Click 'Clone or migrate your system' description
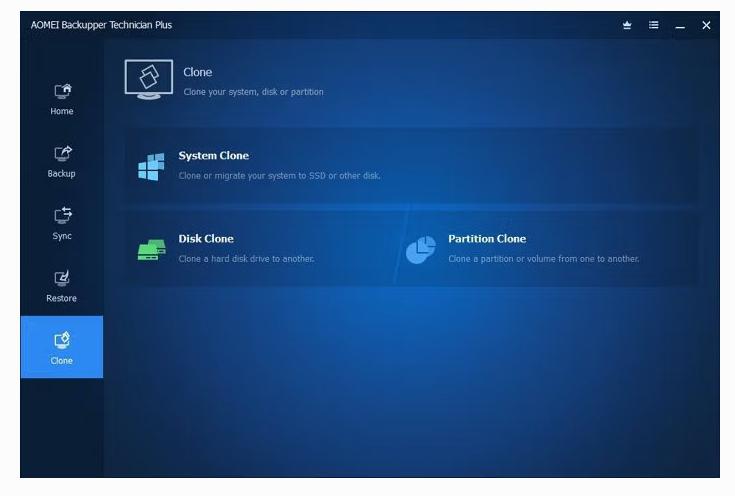This screenshot has height=496, width=735. (279, 176)
